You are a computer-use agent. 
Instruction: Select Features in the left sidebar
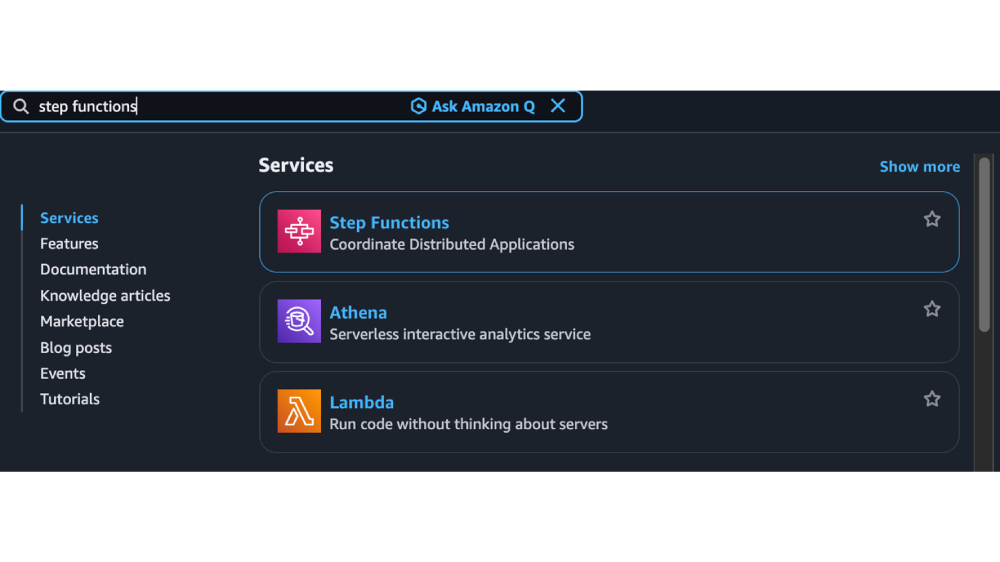coord(69,244)
